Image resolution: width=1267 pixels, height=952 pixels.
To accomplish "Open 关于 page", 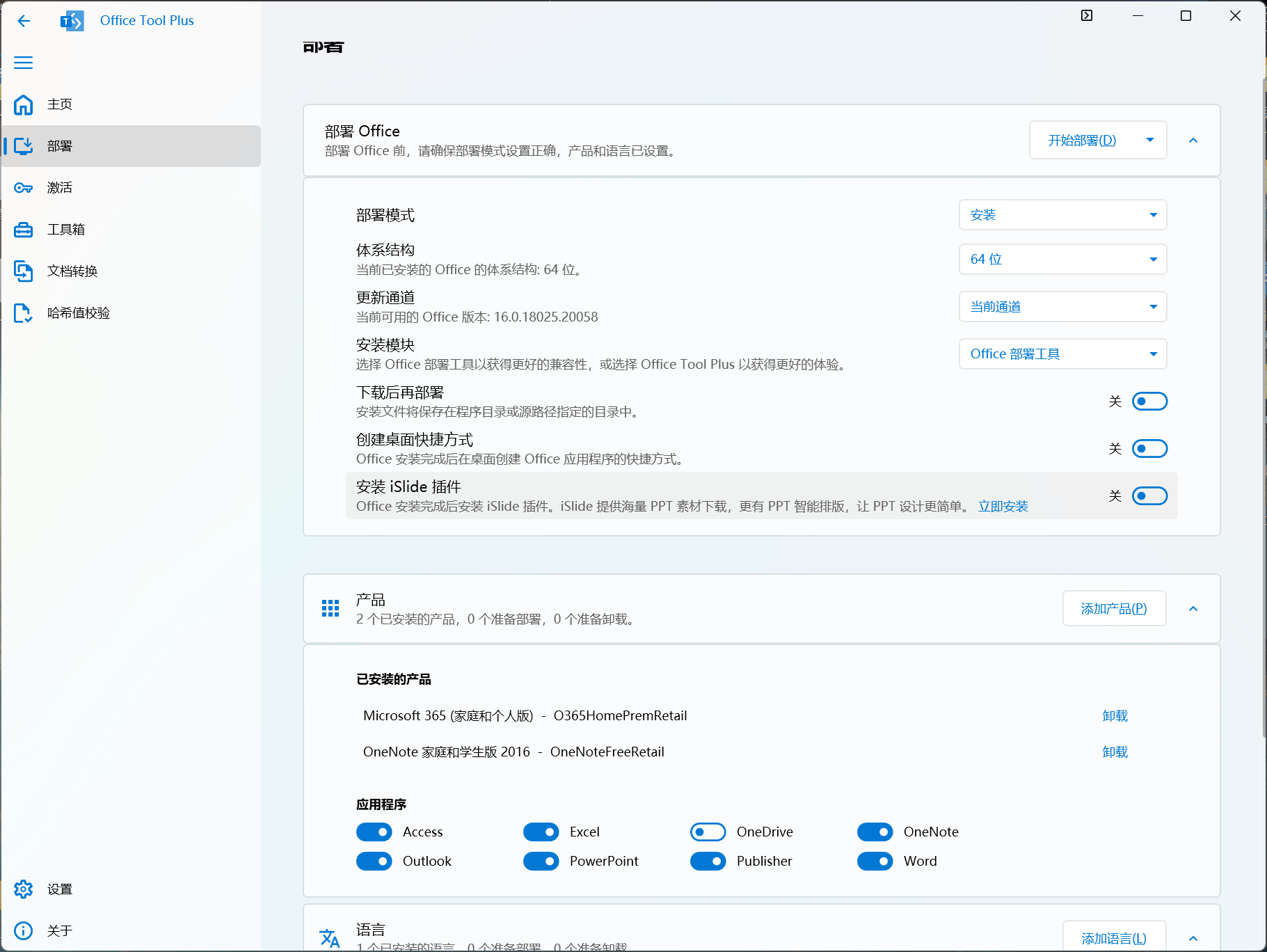I will coord(131,931).
